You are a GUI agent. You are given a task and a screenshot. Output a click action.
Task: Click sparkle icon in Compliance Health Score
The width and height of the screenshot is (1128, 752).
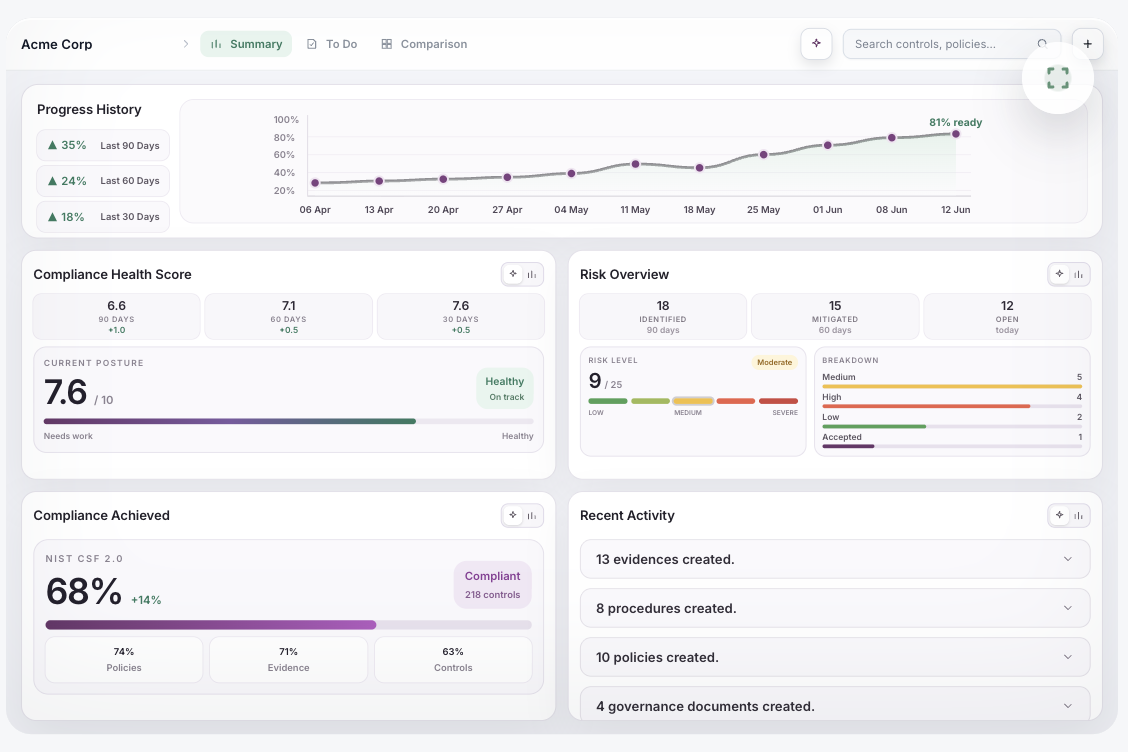pyautogui.click(x=513, y=274)
